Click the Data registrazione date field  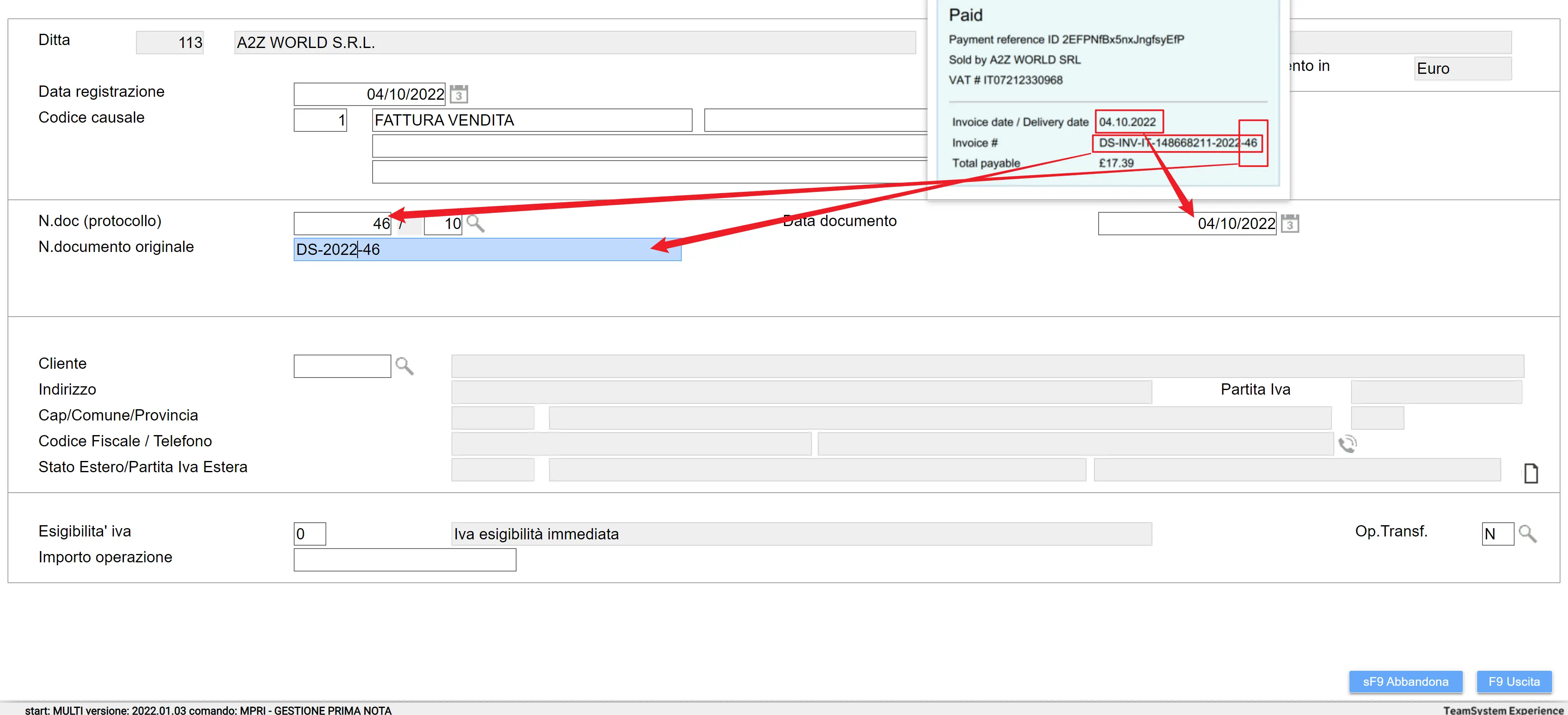[x=369, y=94]
